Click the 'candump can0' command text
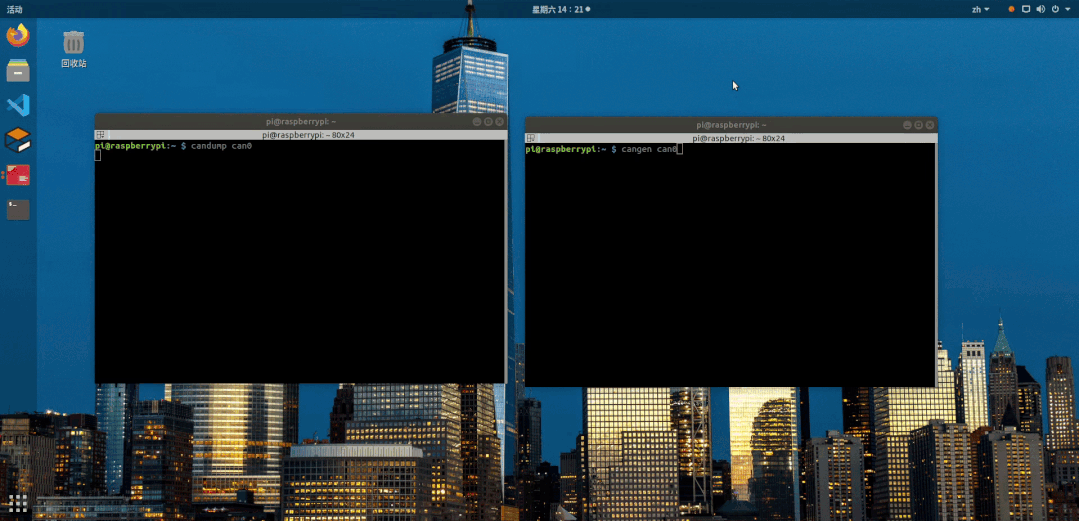The height and width of the screenshot is (521, 1079). [x=222, y=146]
